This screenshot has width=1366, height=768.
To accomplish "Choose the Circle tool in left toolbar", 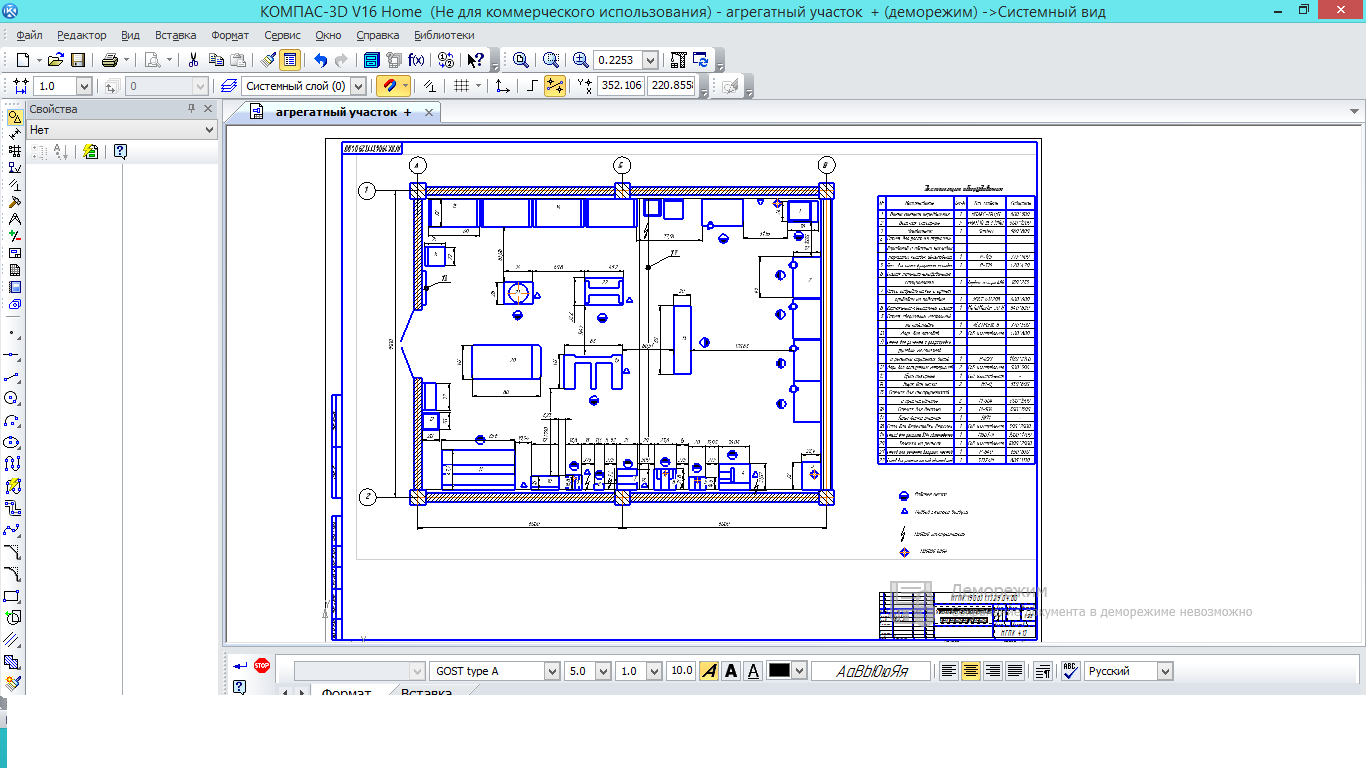I will tap(12, 399).
